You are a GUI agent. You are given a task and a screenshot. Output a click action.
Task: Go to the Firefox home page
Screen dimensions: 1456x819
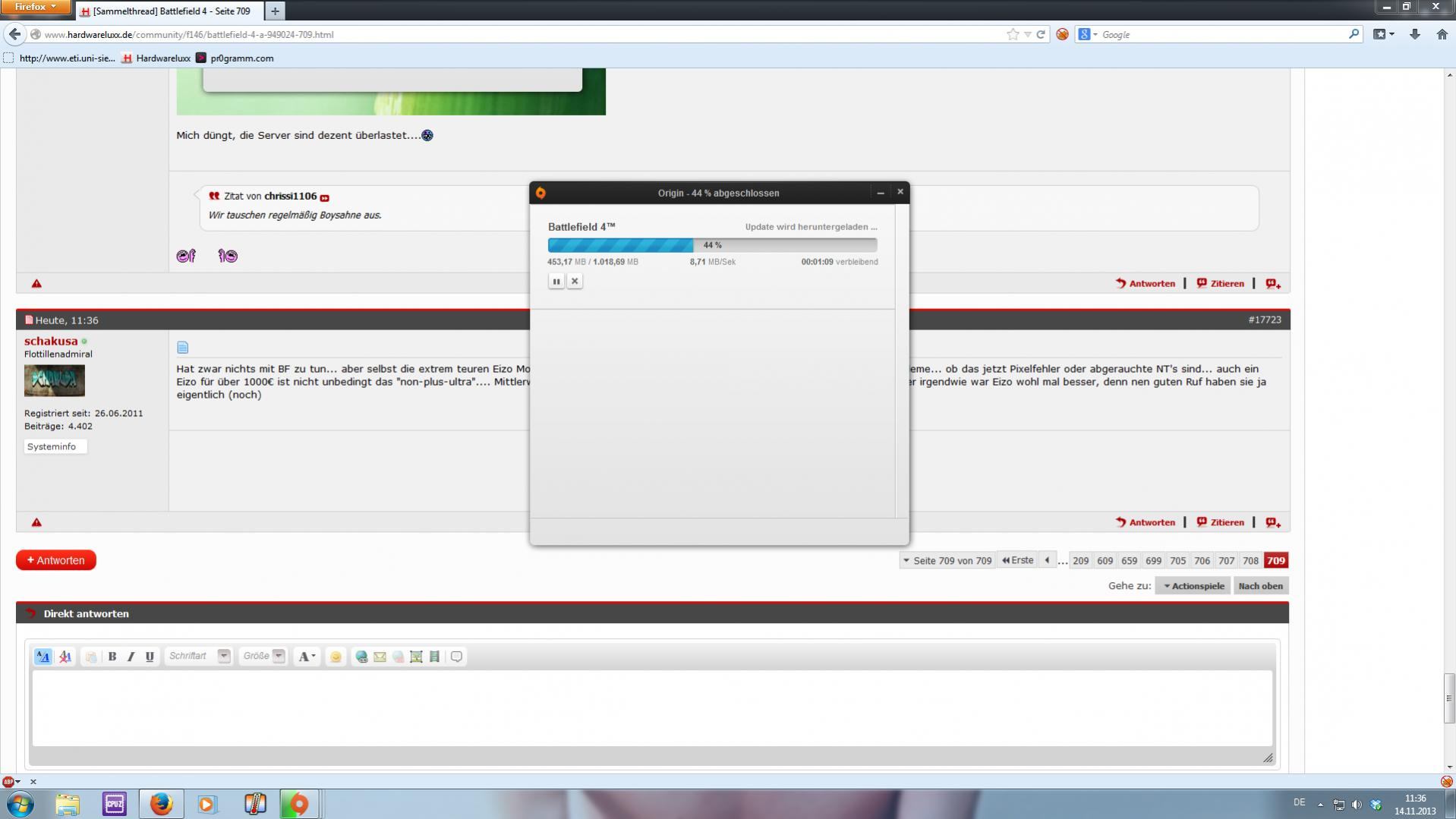(x=1442, y=34)
